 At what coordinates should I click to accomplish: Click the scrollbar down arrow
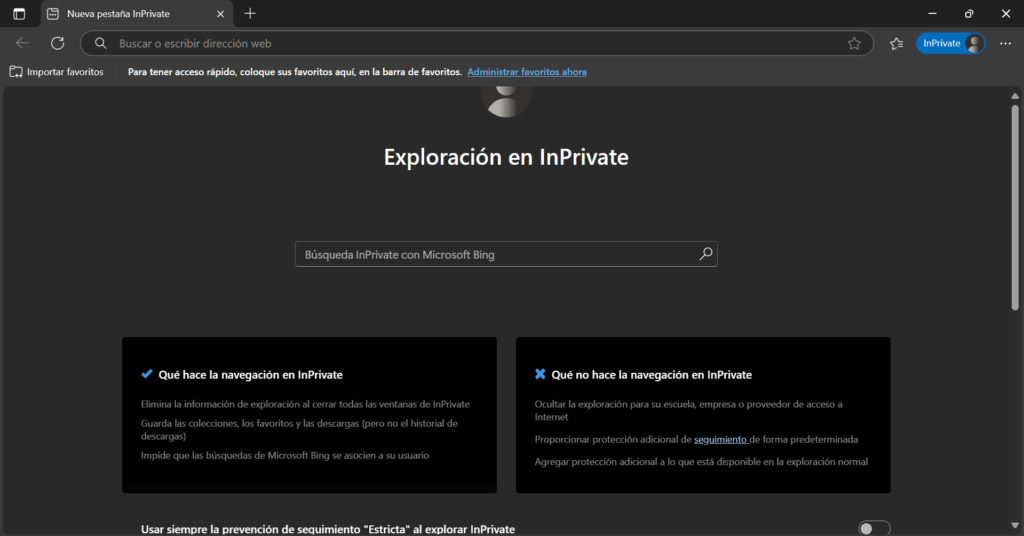(1015, 526)
